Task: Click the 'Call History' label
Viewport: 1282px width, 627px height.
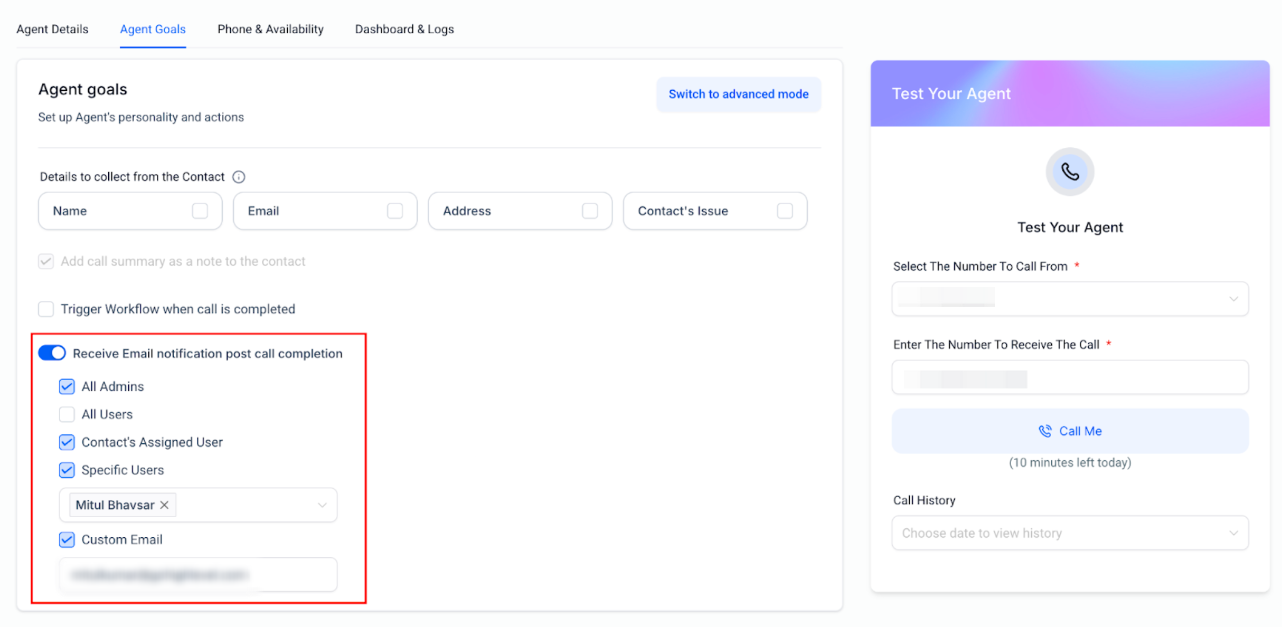Action: click(x=924, y=500)
